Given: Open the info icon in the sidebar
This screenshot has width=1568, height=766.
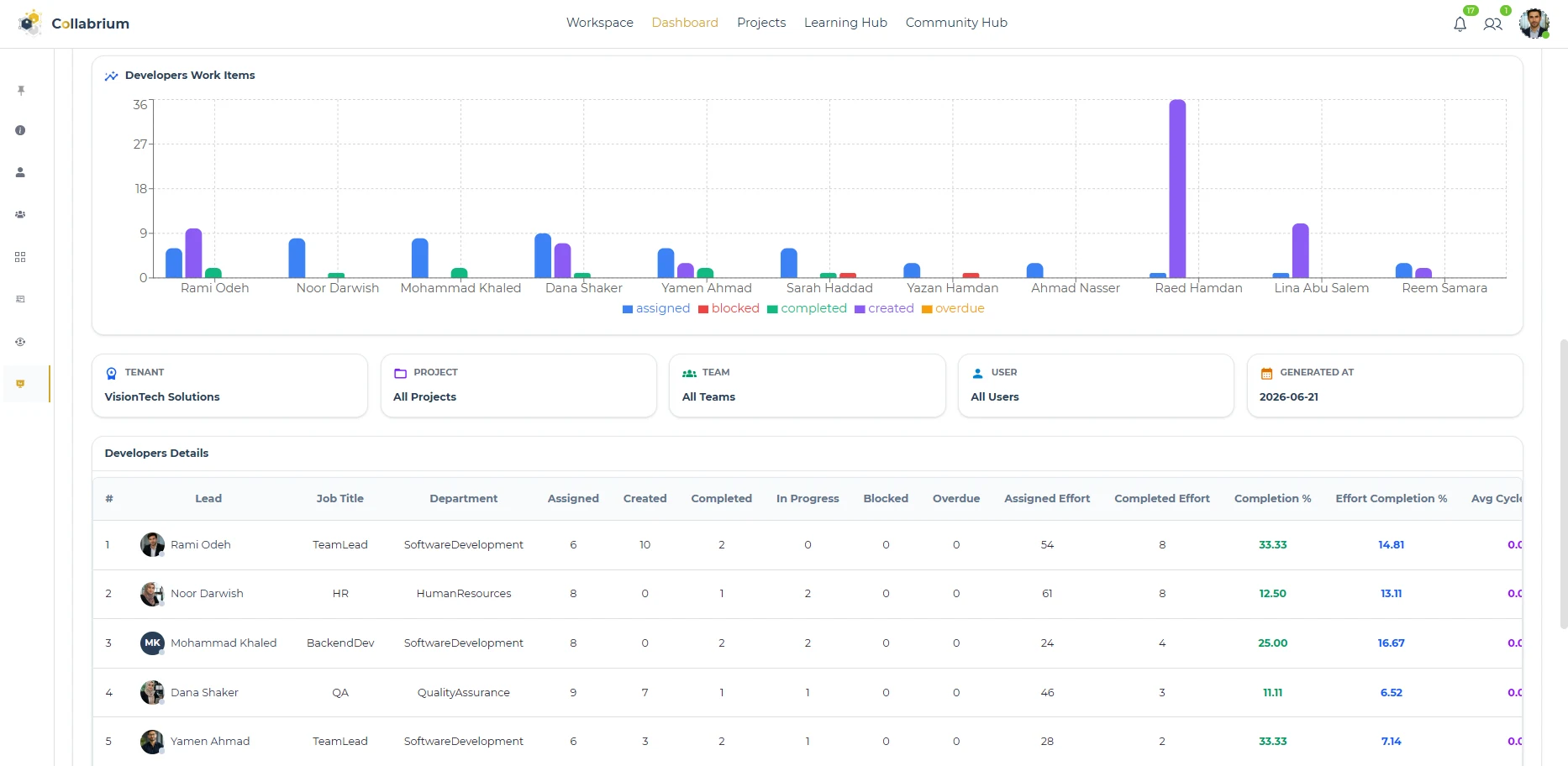Looking at the screenshot, I should (20, 130).
